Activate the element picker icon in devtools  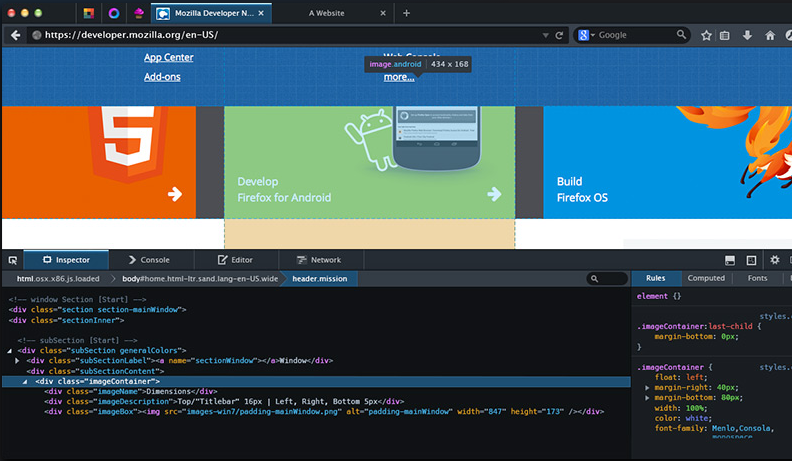pyautogui.click(x=13, y=260)
